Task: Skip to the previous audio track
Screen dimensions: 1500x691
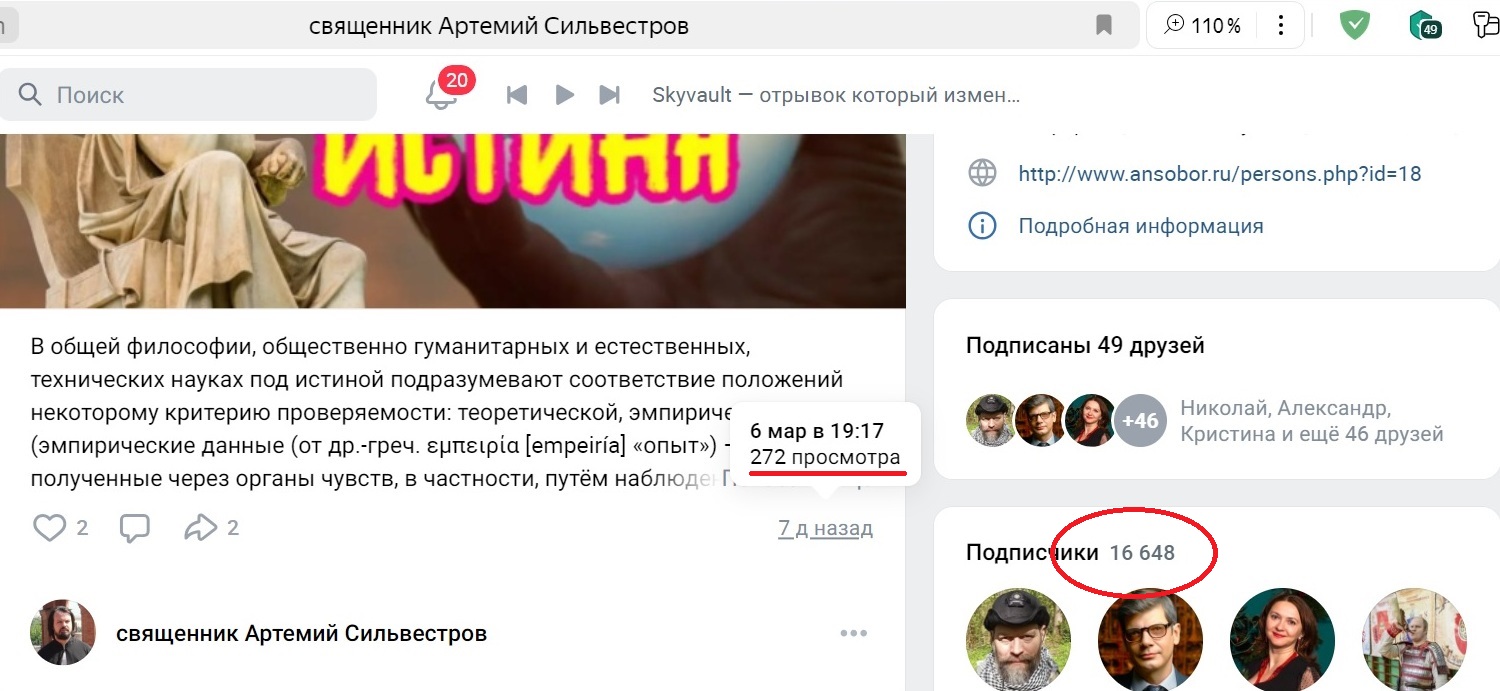Action: 517,95
